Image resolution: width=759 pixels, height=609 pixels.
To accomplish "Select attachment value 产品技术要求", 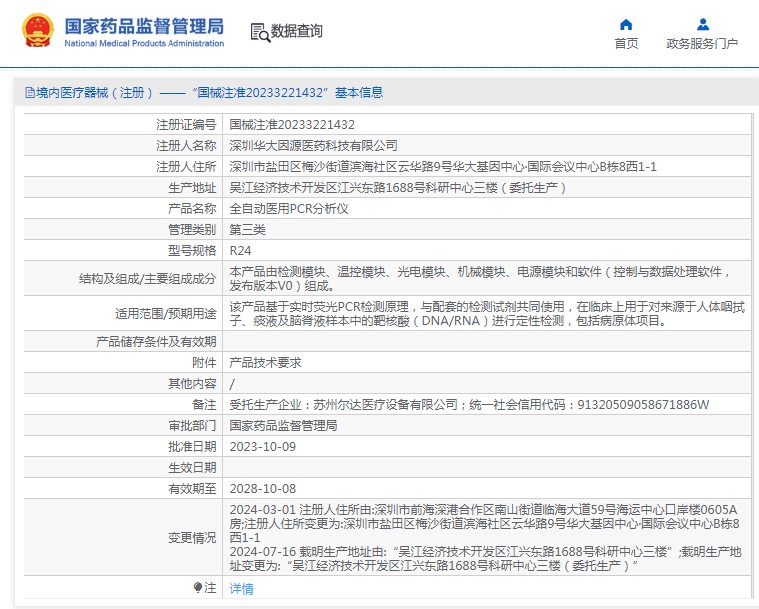I will [x=265, y=363].
